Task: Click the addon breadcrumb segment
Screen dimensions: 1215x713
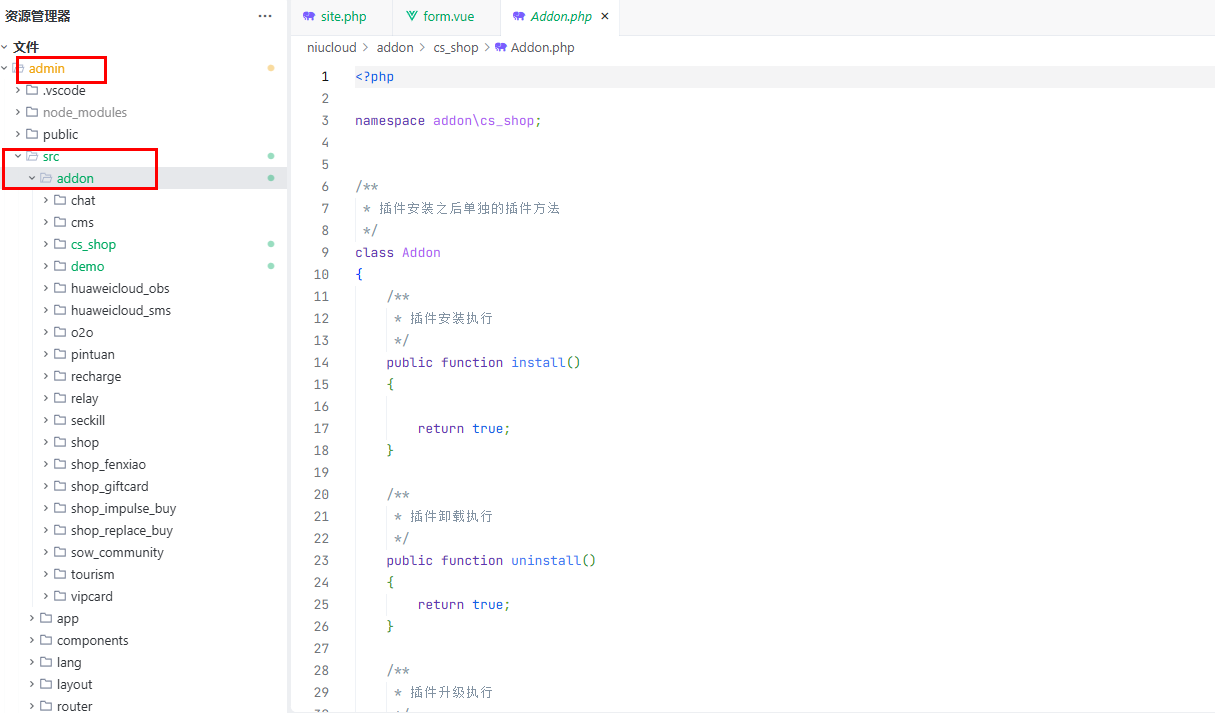Action: [395, 47]
